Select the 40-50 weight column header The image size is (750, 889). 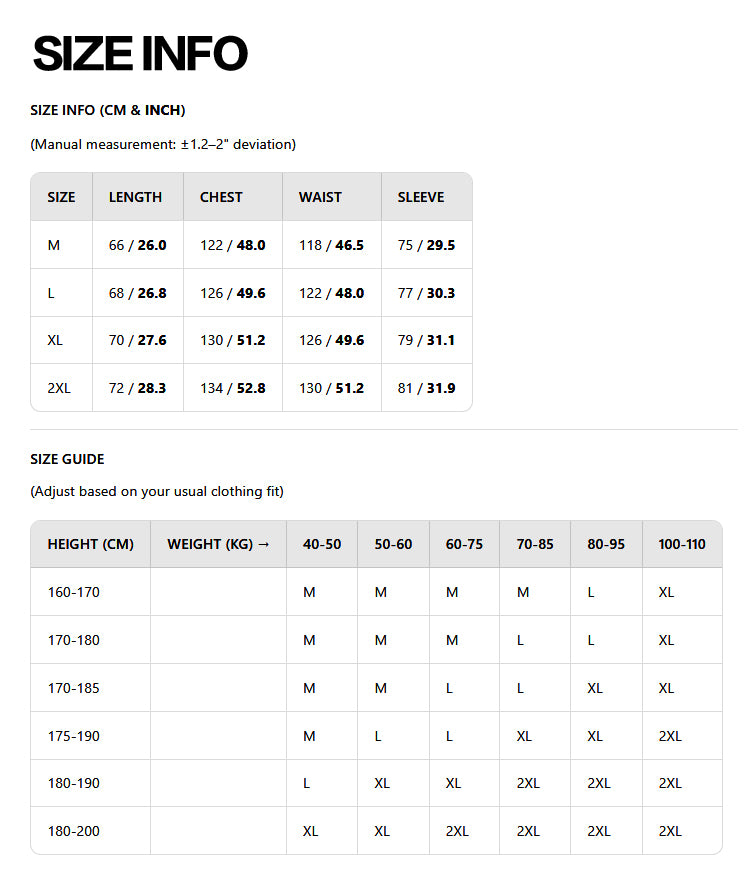point(322,544)
